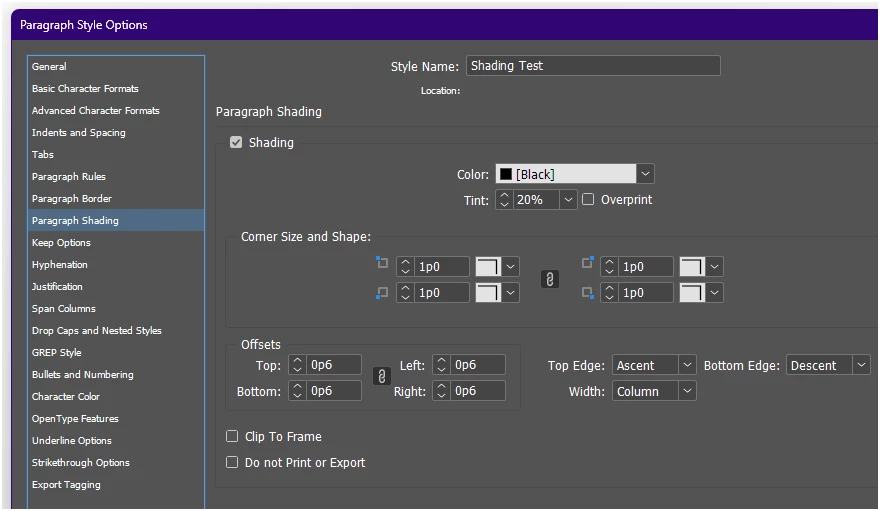The height and width of the screenshot is (511, 880).
Task: Click the black color swatch in Color field
Action: click(506, 174)
